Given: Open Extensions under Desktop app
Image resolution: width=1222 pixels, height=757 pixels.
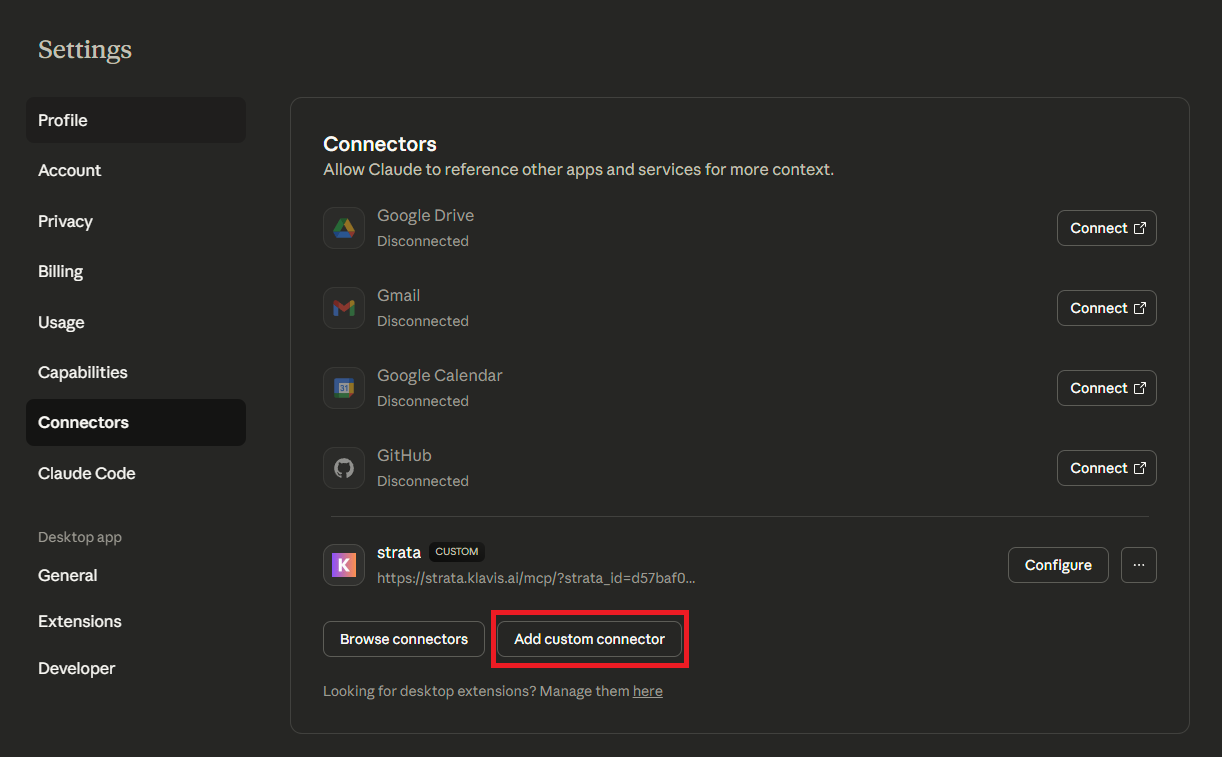Looking at the screenshot, I should tap(135, 621).
